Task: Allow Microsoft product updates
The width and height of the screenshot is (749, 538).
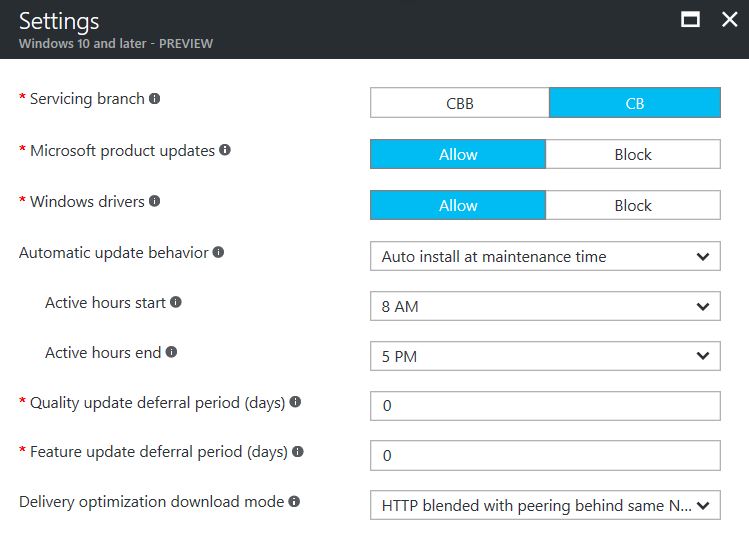Action: (458, 154)
